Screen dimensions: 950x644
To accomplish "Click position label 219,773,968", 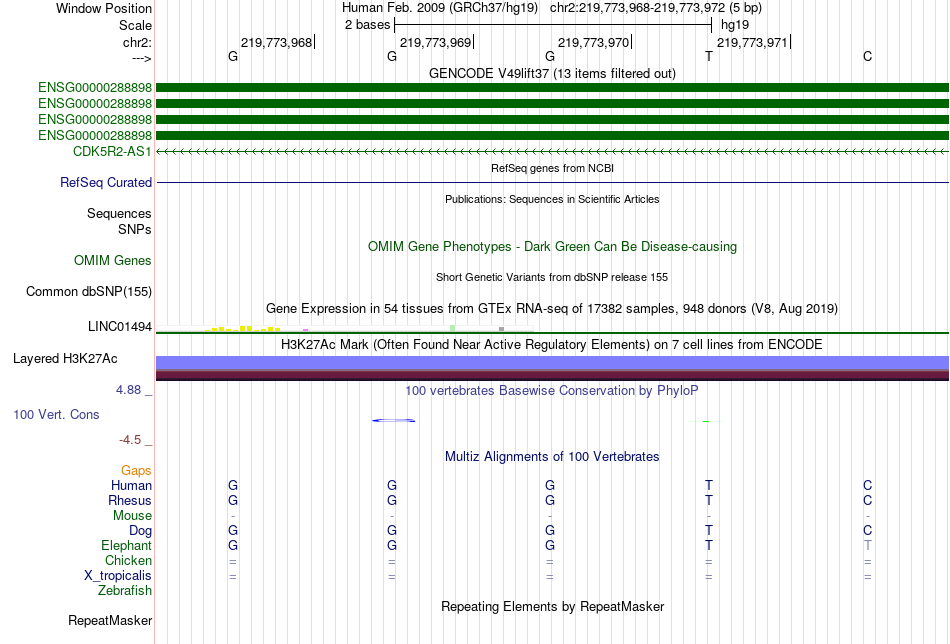I will [x=276, y=42].
